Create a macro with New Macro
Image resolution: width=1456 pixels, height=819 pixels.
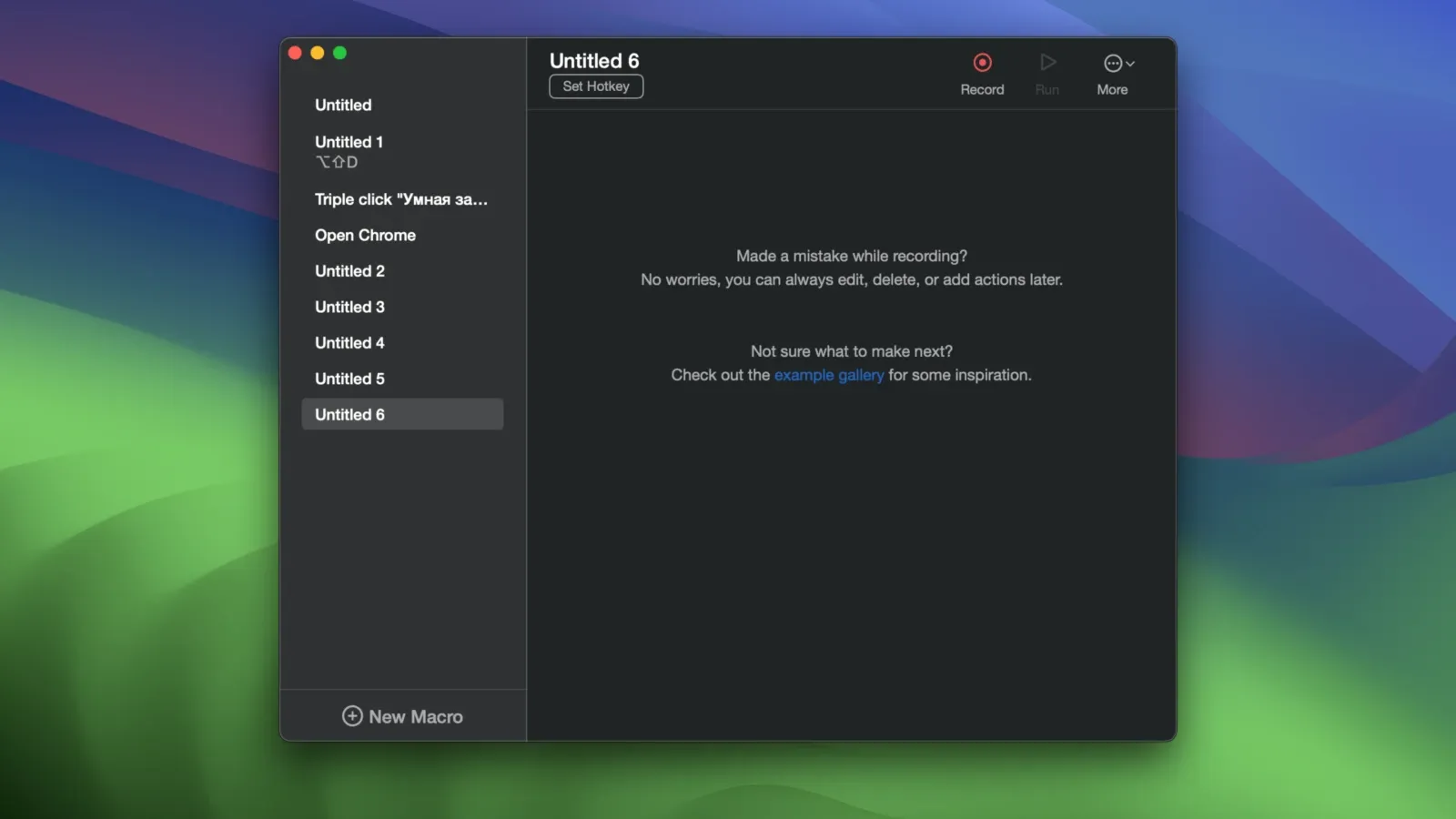(402, 716)
